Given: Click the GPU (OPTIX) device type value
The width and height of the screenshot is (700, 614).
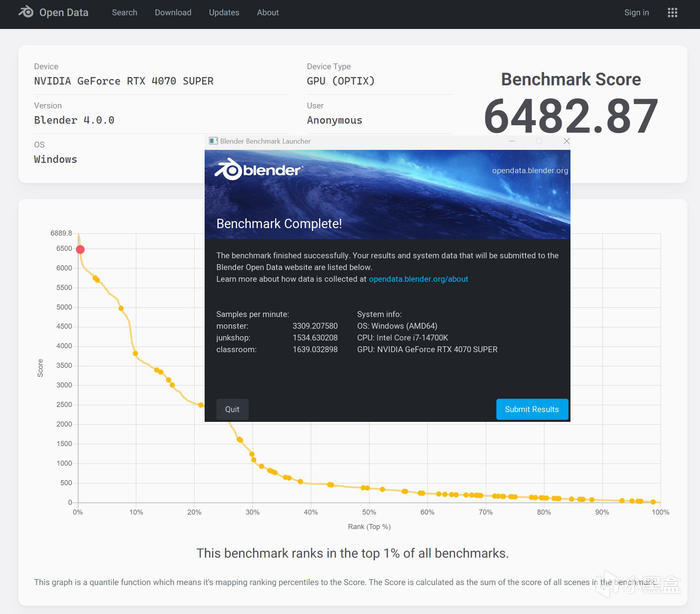Looking at the screenshot, I should tap(341, 81).
